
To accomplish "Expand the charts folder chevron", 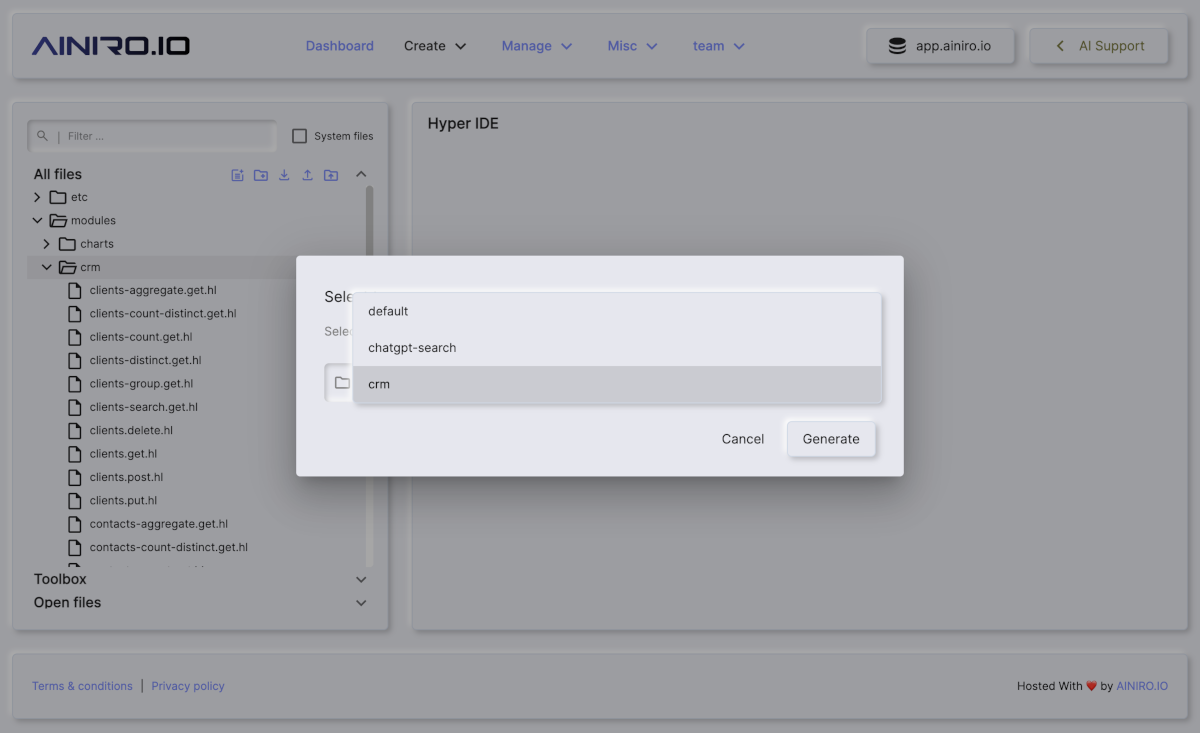I will (x=46, y=244).
